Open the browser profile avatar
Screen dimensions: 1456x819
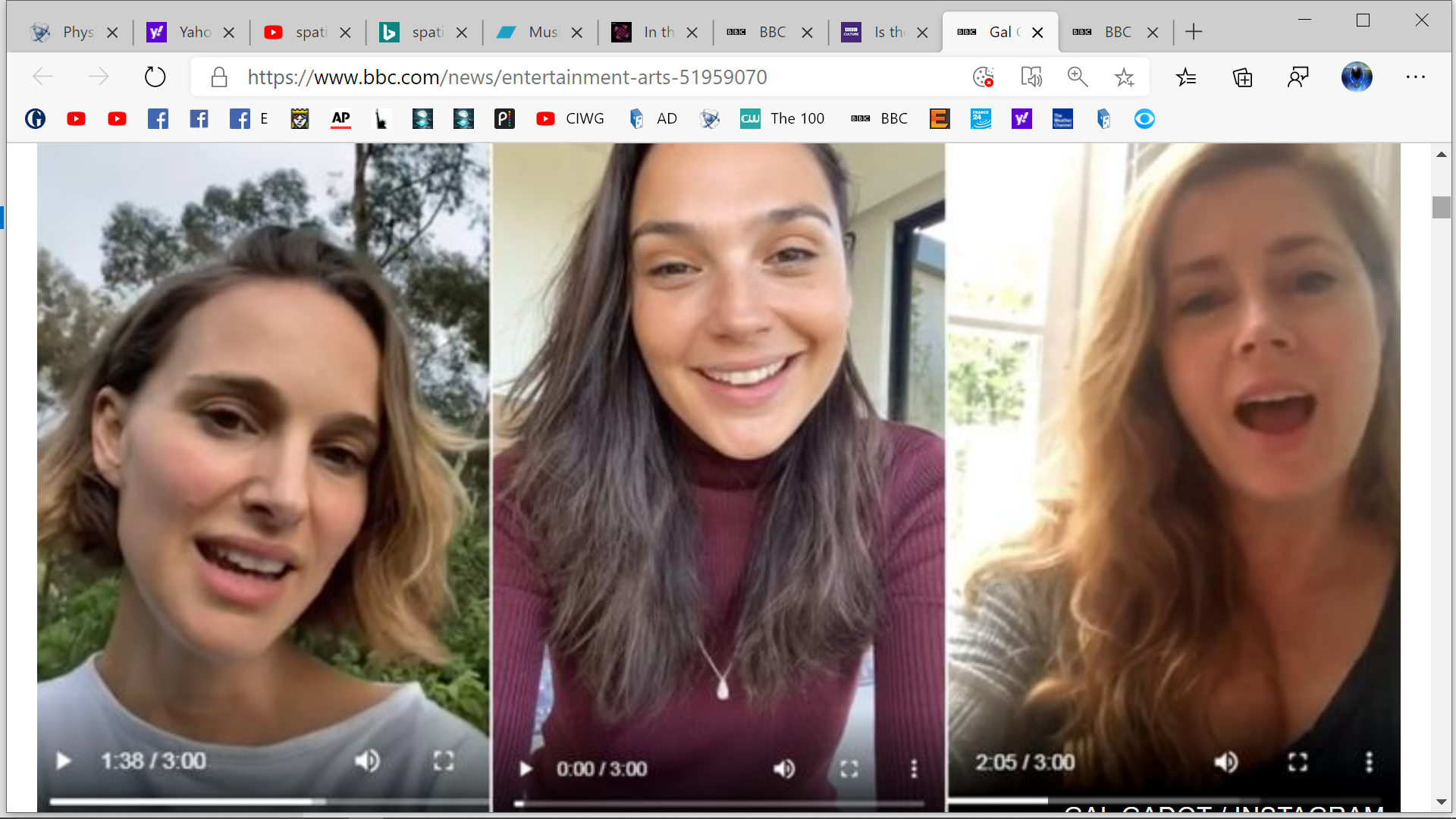(1356, 77)
